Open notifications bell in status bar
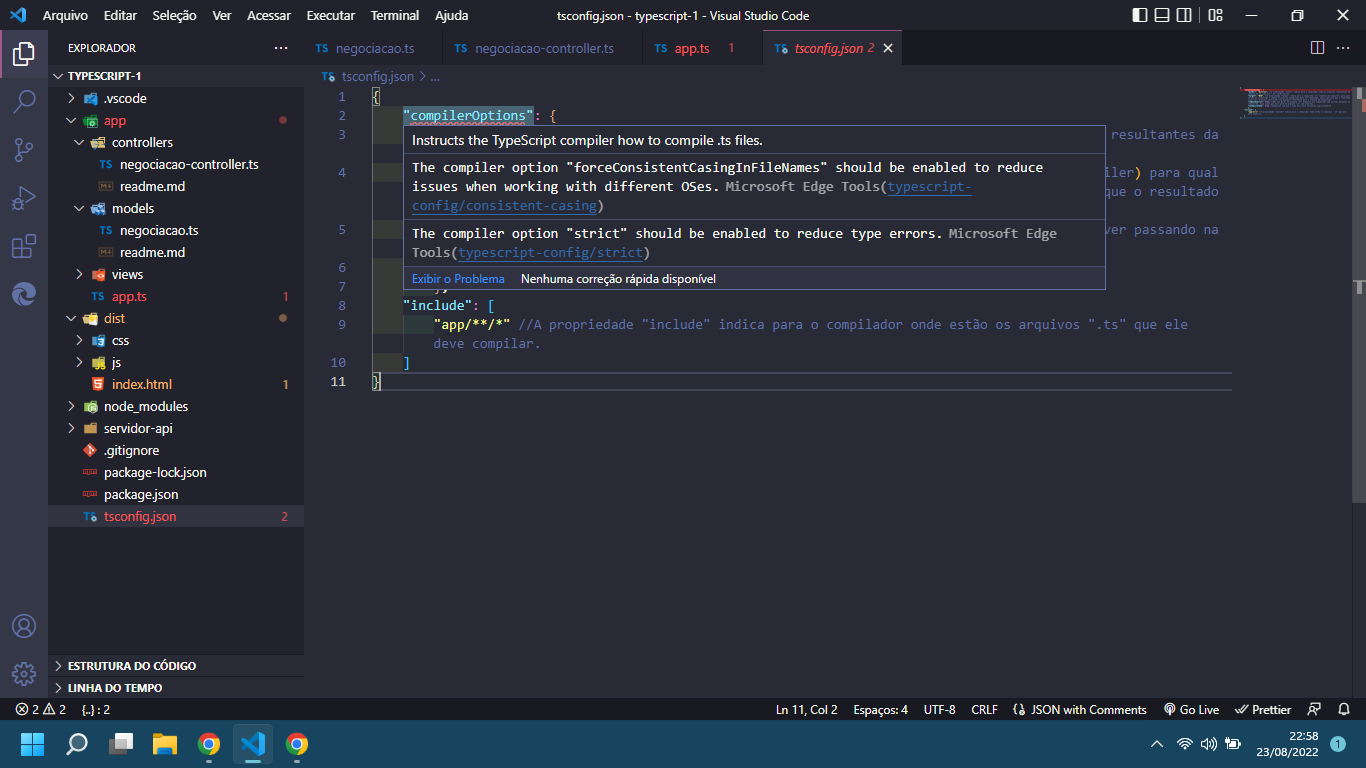Image resolution: width=1366 pixels, height=768 pixels. (1344, 709)
